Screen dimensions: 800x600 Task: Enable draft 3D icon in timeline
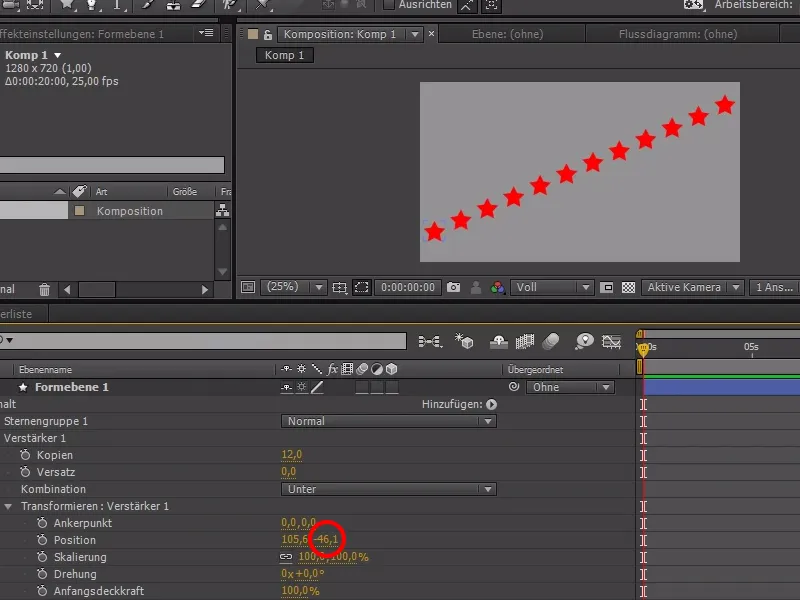(x=464, y=341)
